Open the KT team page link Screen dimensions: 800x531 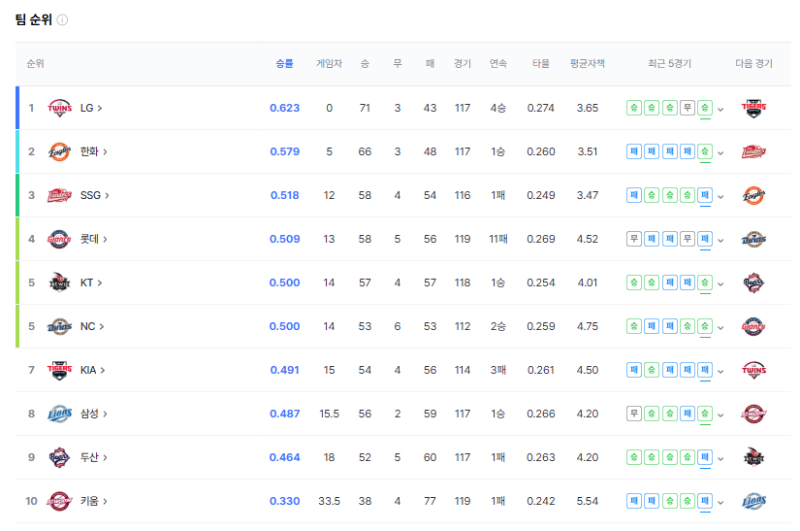click(x=91, y=283)
